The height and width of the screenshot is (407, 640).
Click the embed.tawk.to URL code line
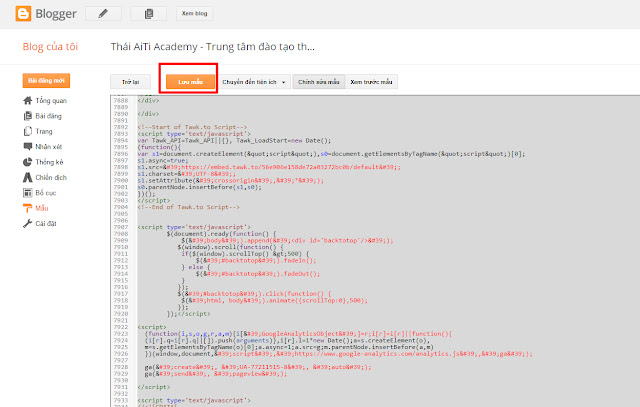coord(269,167)
